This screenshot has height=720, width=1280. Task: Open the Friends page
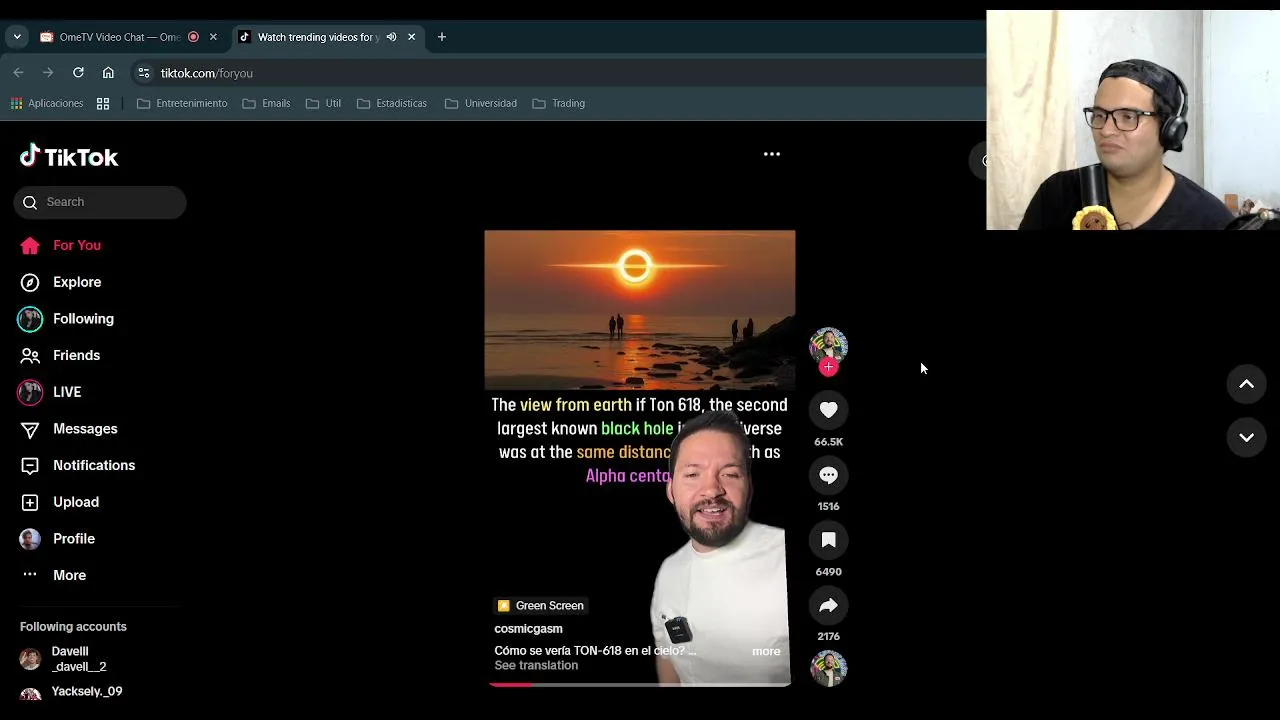[x=61, y=355]
